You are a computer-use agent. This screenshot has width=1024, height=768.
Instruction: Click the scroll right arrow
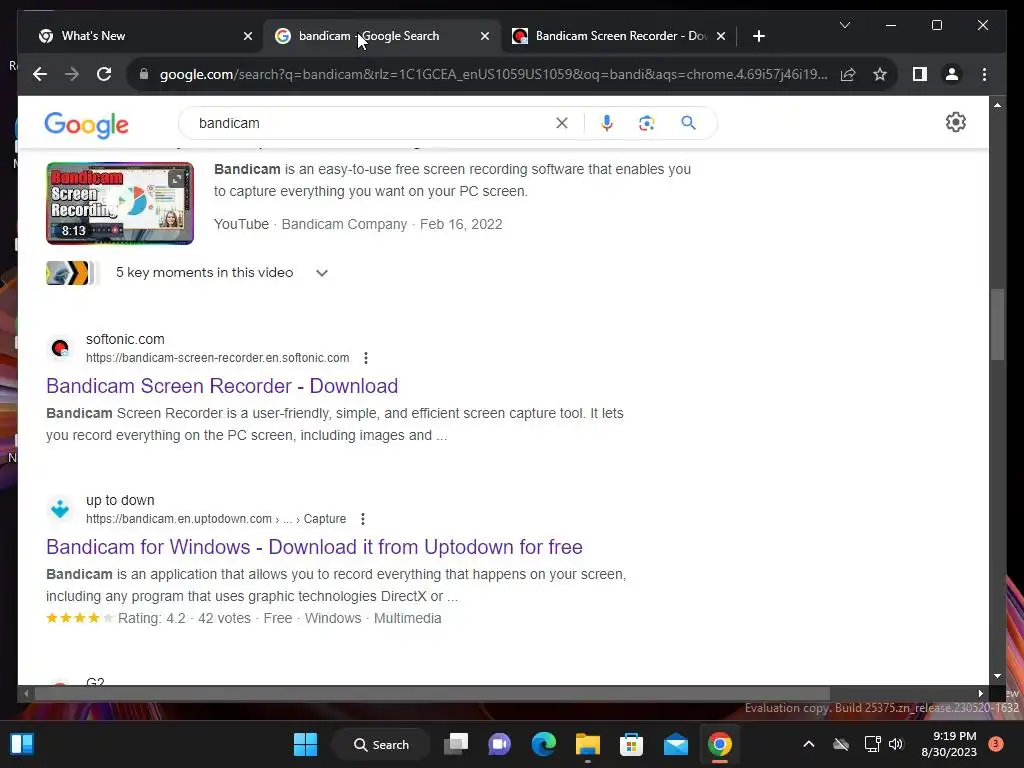(x=980, y=694)
